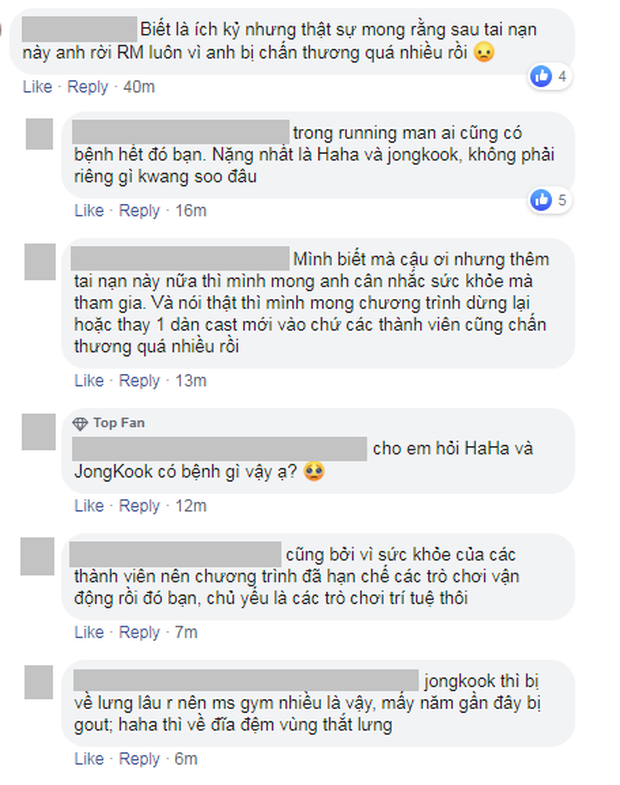The height and width of the screenshot is (785, 620).
Task: Open the avatar of the gout comment author
Action: point(39,682)
